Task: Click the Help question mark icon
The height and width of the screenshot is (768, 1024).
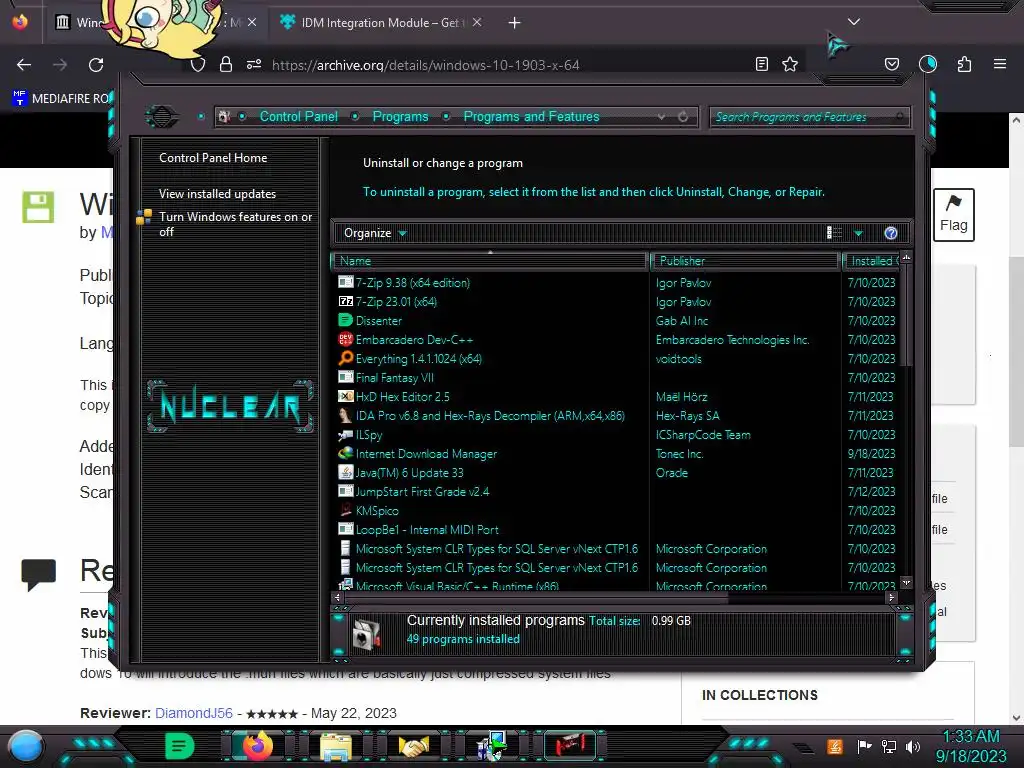Action: [891, 233]
